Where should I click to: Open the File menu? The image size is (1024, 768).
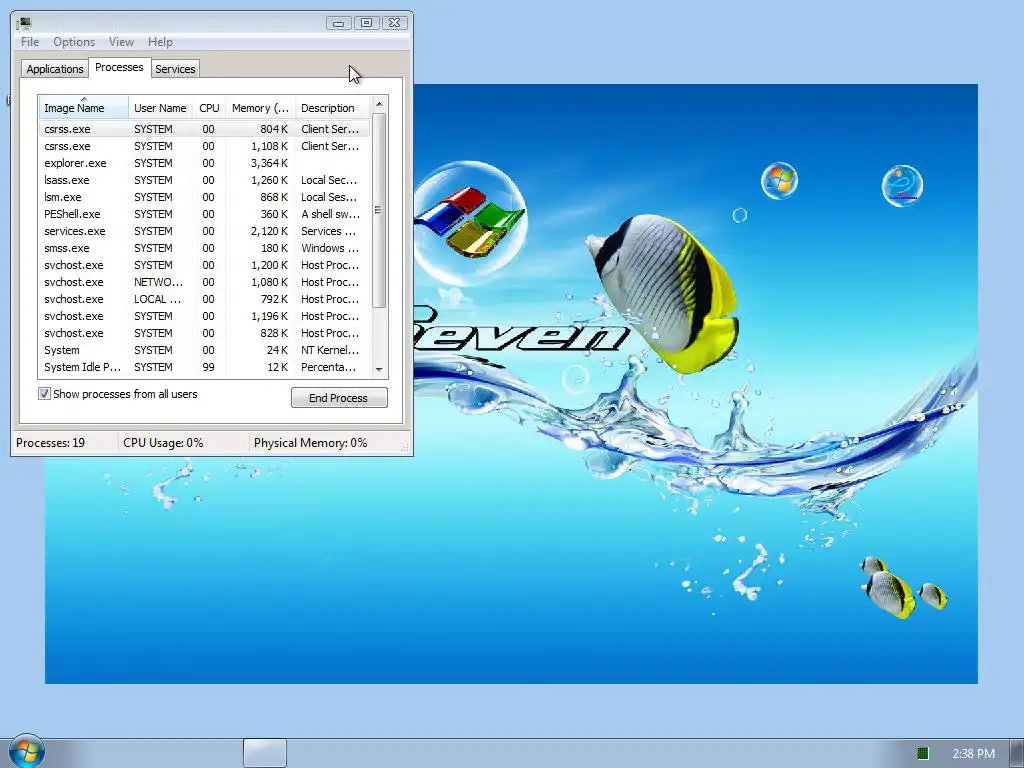tap(30, 42)
